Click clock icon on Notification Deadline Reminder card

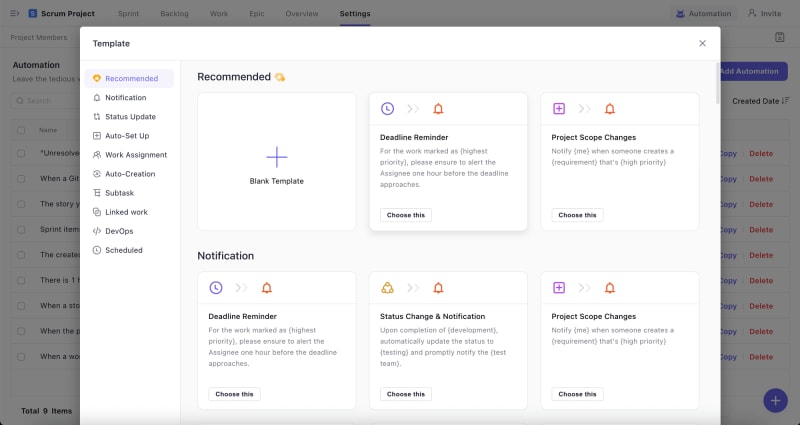[x=216, y=288]
